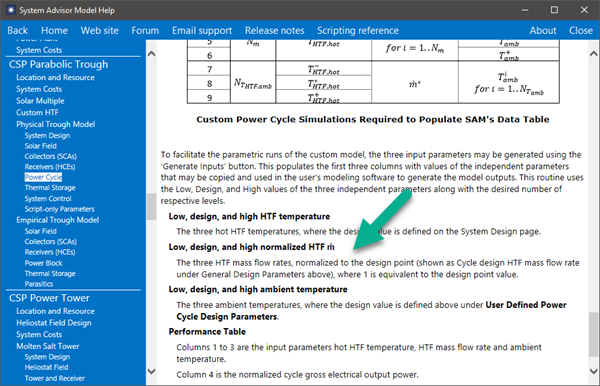This screenshot has height=386, width=600.
Task: Open Molten Salt Tower topic
Action: coord(47,346)
